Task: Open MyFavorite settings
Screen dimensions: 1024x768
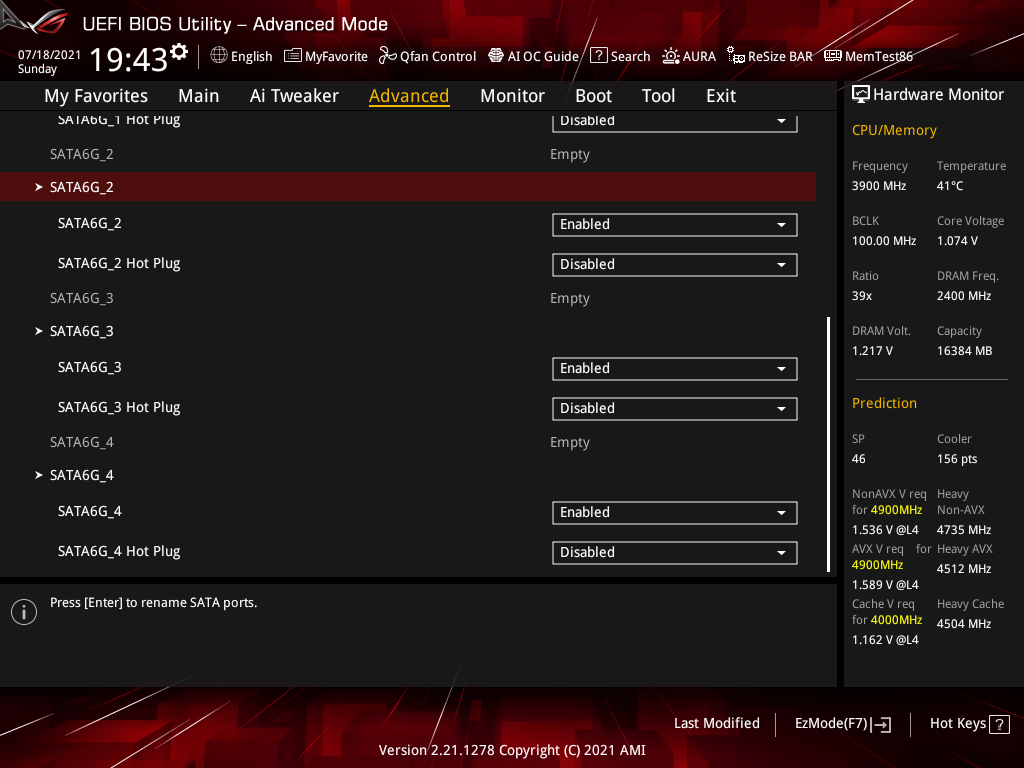Action: [326, 56]
